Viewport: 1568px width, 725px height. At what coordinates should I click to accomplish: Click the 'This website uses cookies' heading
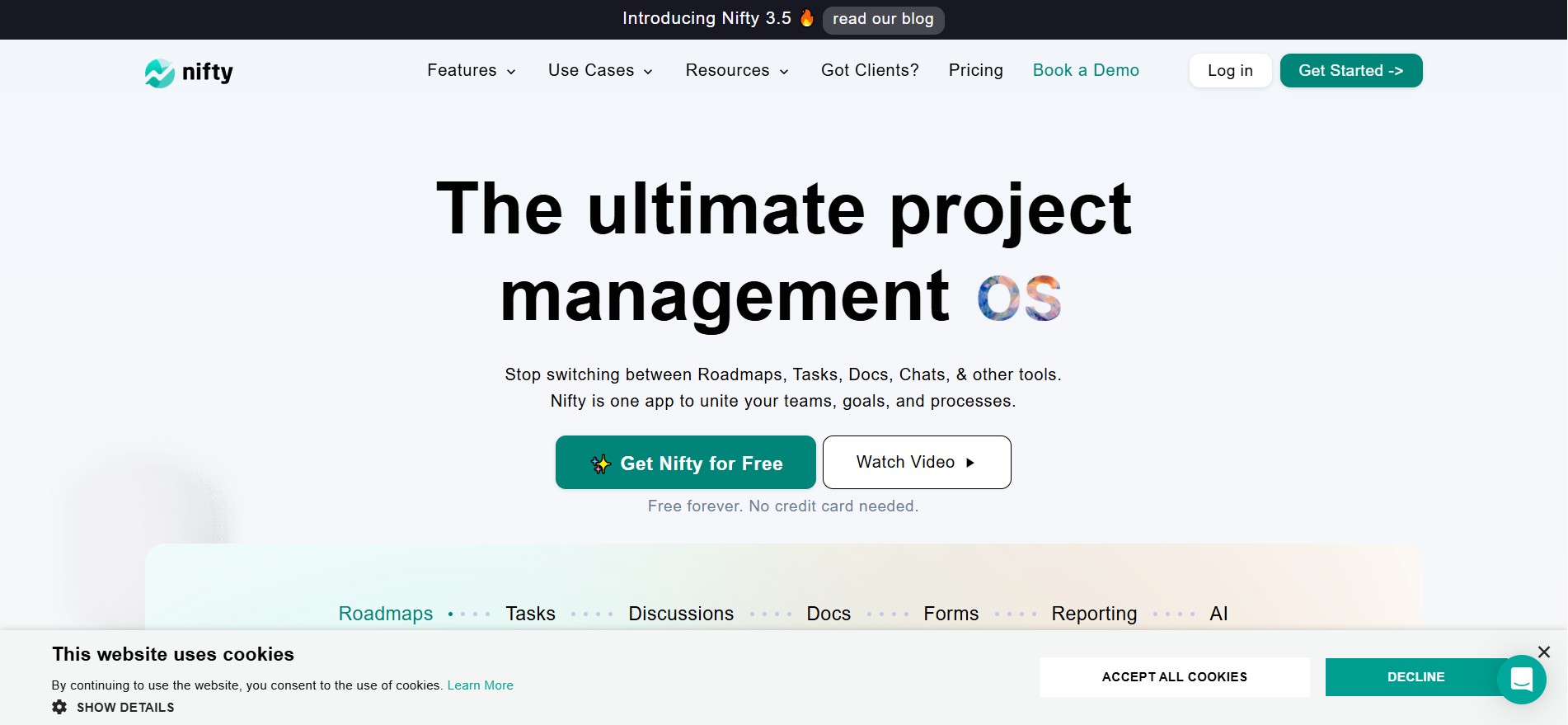[173, 654]
